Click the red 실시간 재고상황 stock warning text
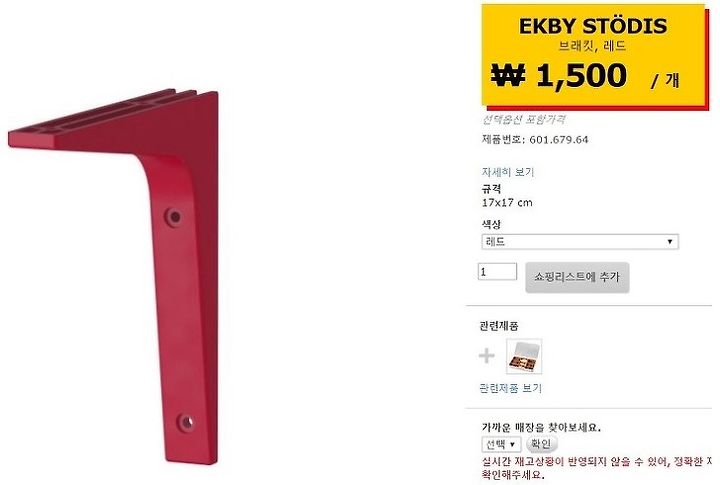 [596, 468]
